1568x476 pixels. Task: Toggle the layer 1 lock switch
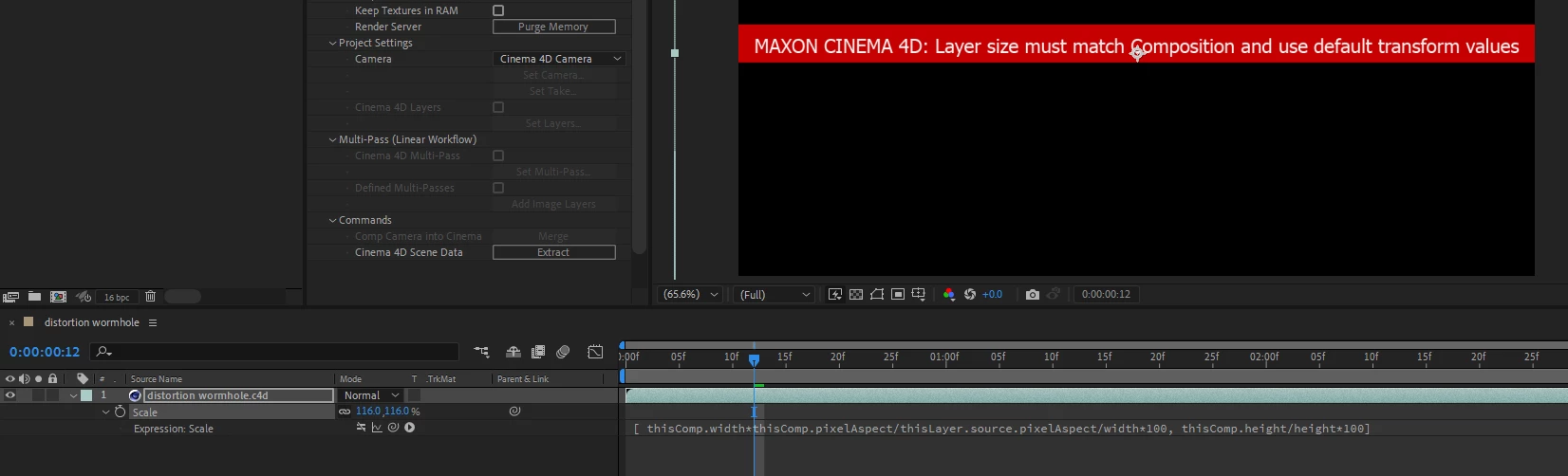52,395
